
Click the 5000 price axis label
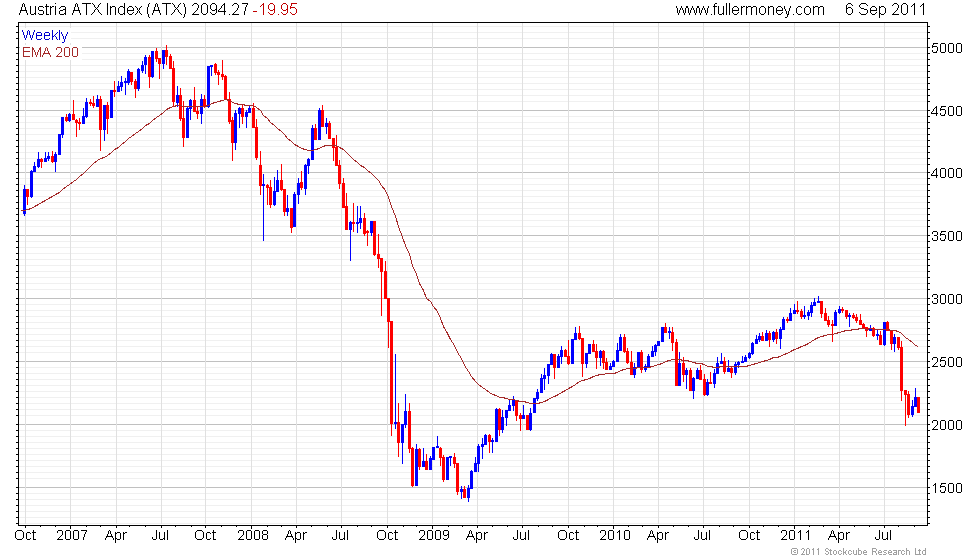(947, 49)
